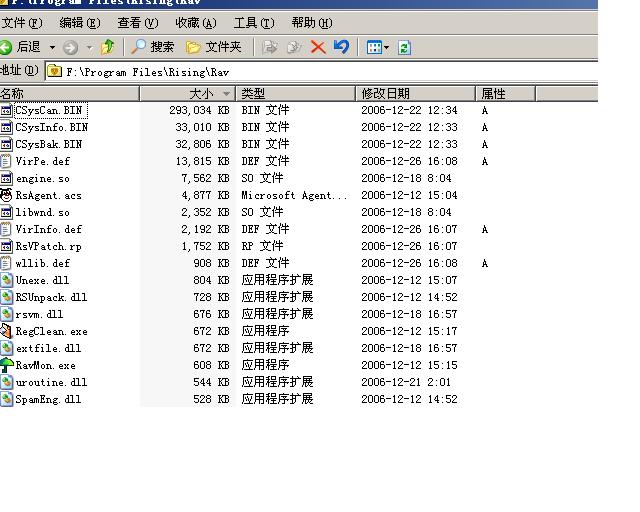Screen dimensions: 640x512
Task: Select the libwnd.so file icon
Action: tap(6, 212)
